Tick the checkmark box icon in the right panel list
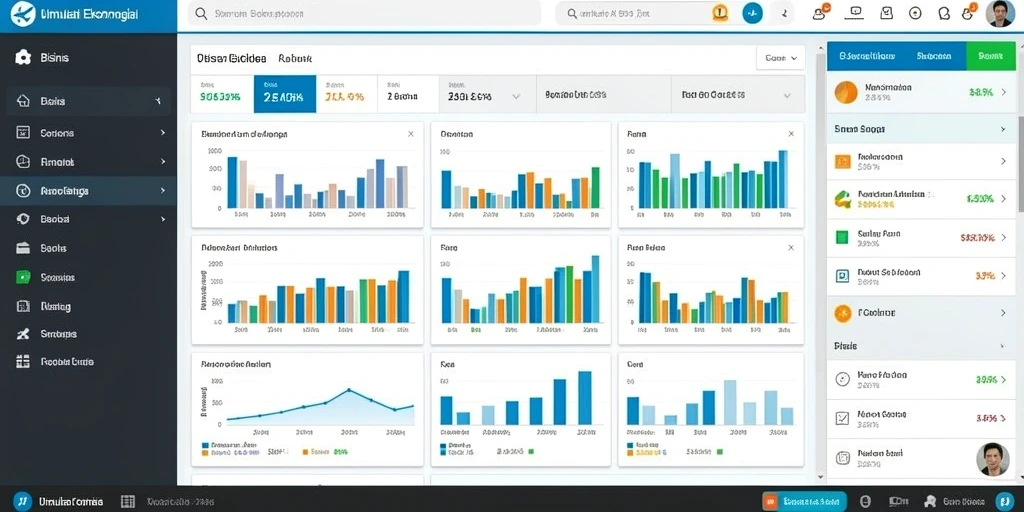 pos(842,416)
